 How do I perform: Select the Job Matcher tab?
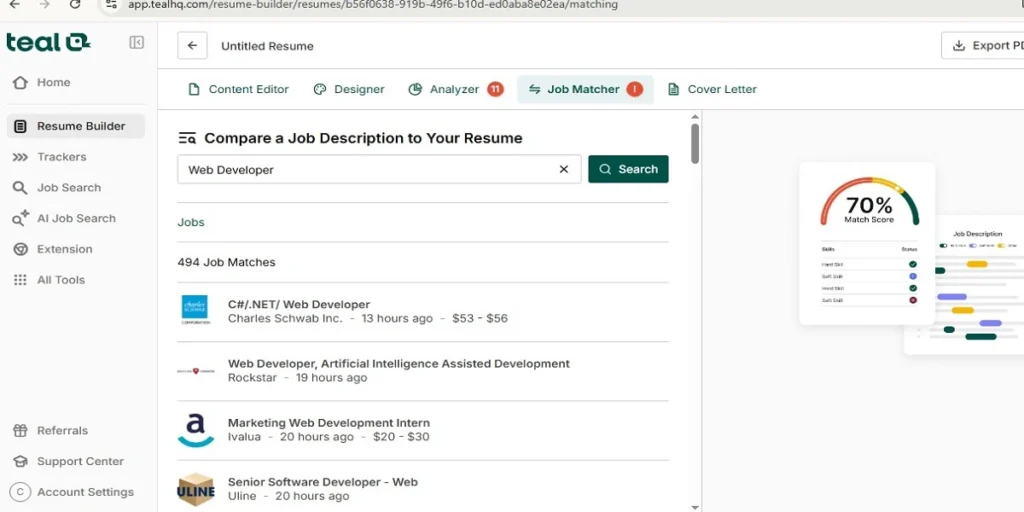585,89
